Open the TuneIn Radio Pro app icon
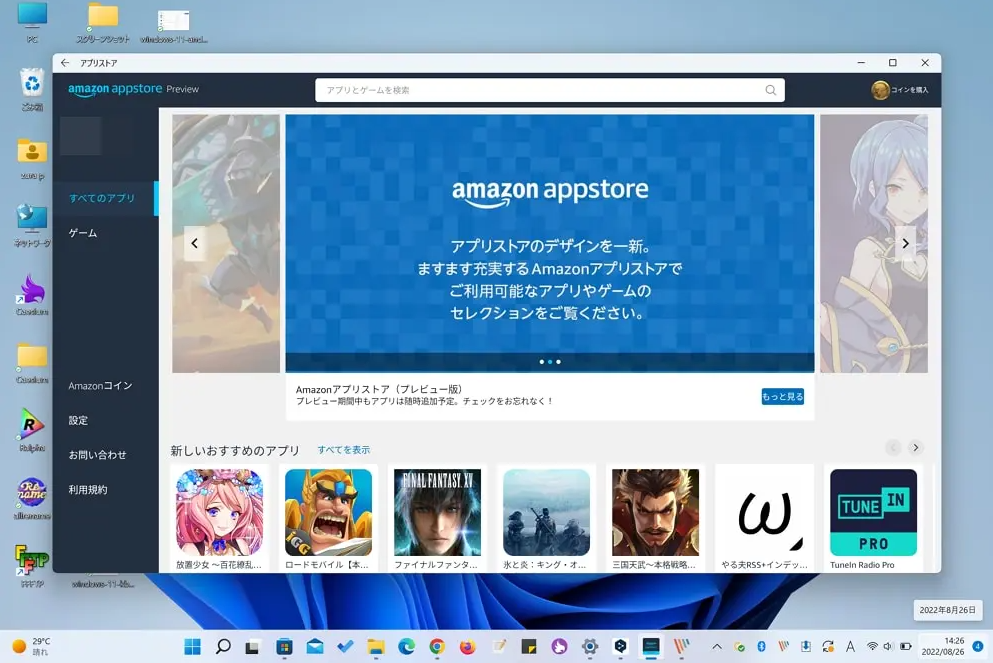993x663 pixels. [873, 512]
